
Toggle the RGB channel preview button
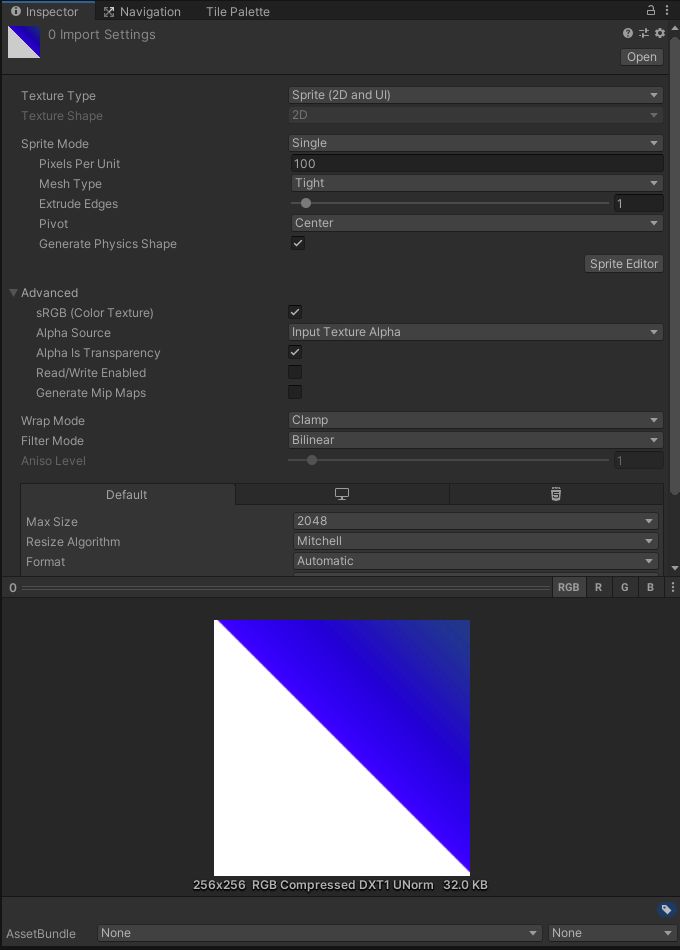568,587
